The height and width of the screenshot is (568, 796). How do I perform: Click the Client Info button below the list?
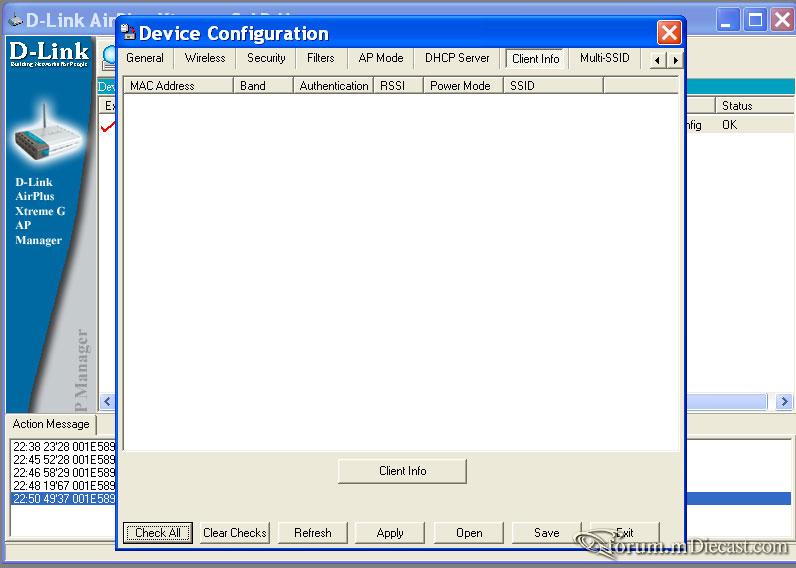(402, 471)
